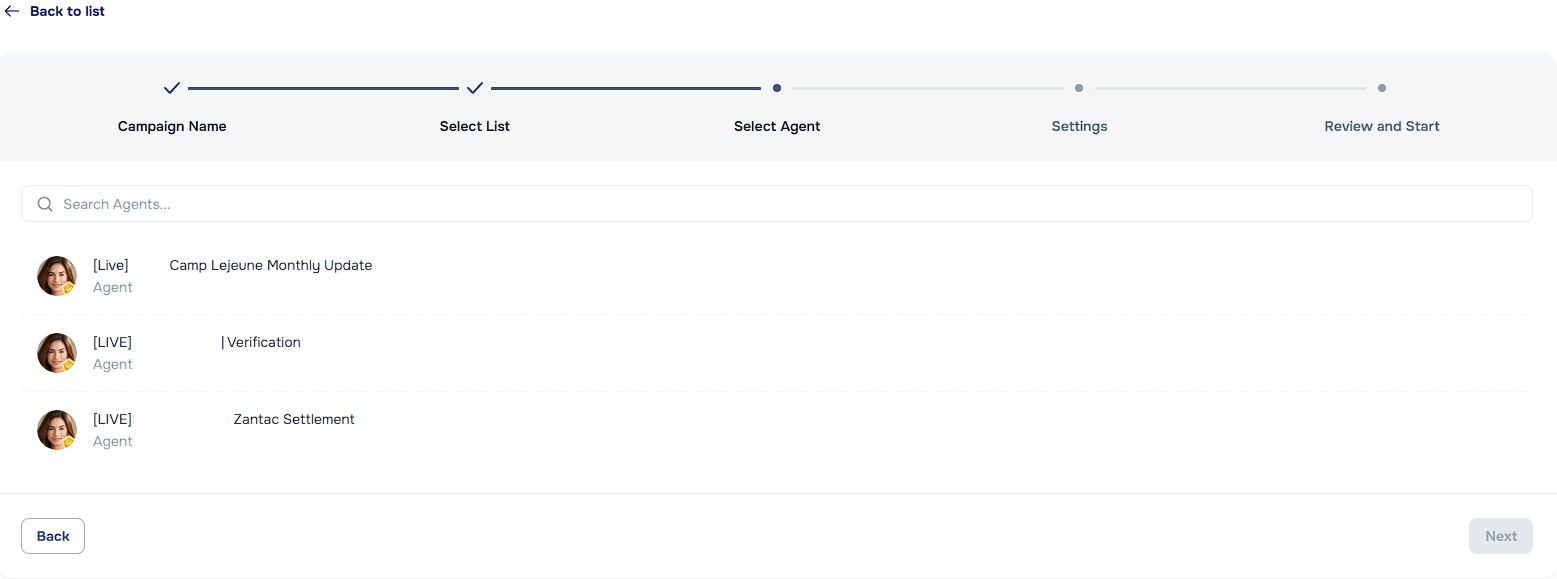Click the Back to list link
The height and width of the screenshot is (579, 1557).
click(x=66, y=11)
